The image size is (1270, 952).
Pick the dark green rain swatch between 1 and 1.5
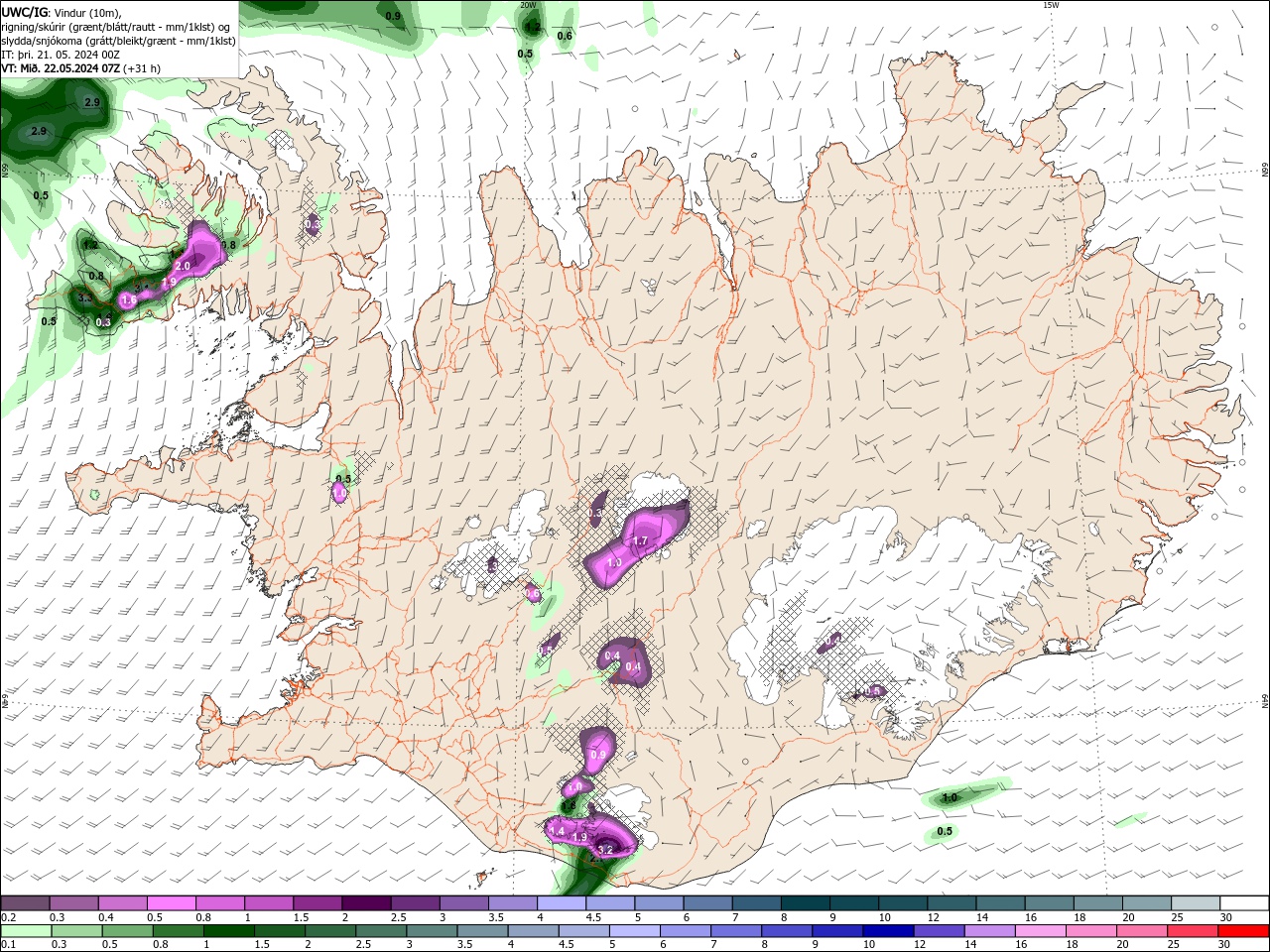227,931
